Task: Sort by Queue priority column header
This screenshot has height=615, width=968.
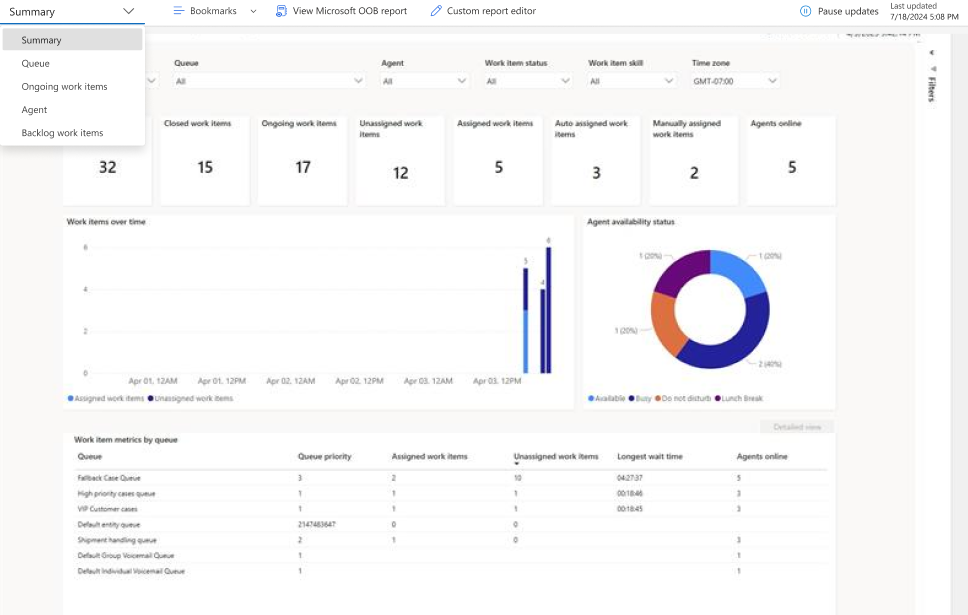Action: (324, 456)
